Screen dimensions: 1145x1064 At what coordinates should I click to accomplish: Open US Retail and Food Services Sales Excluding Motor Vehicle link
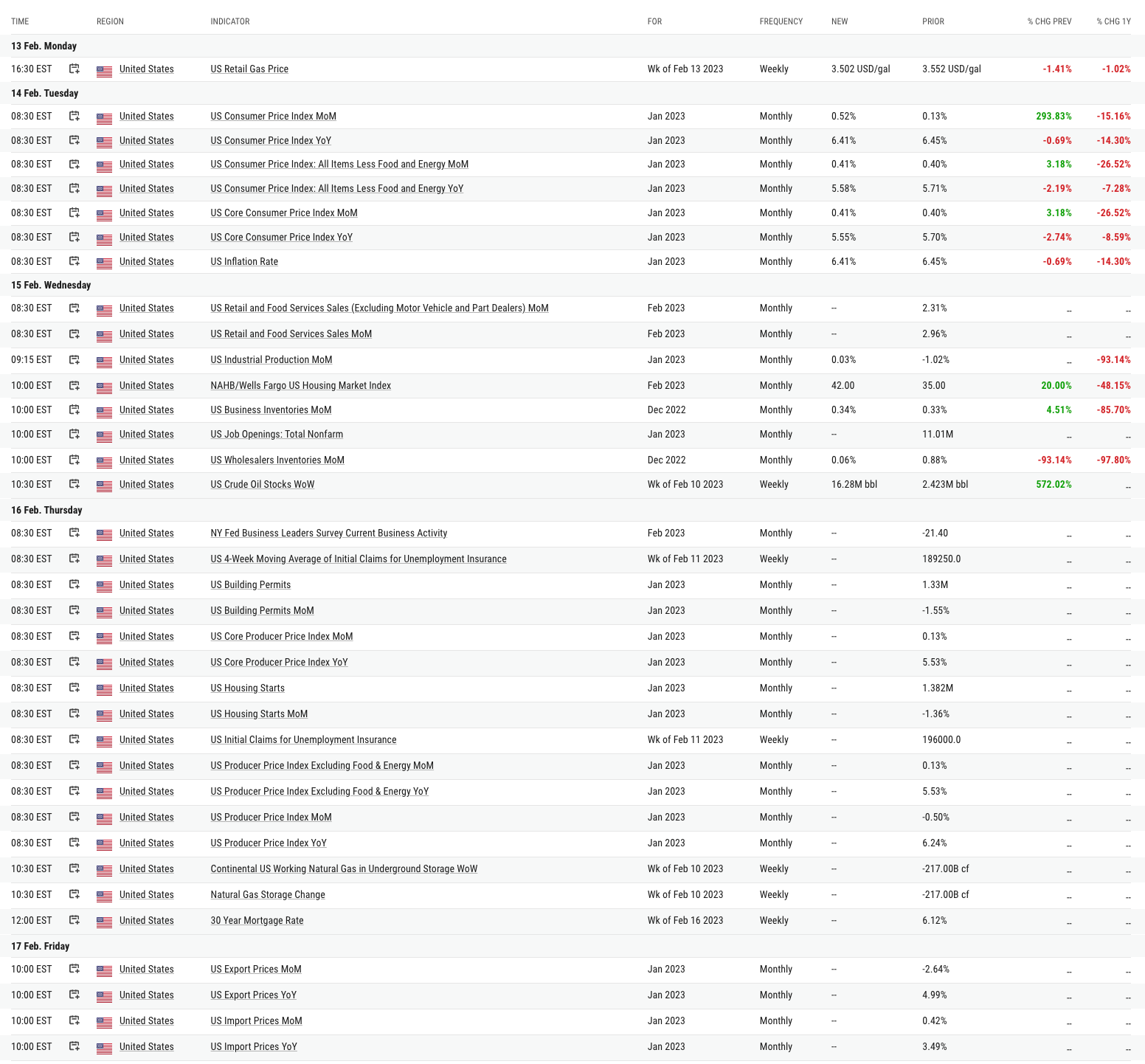[x=379, y=308]
